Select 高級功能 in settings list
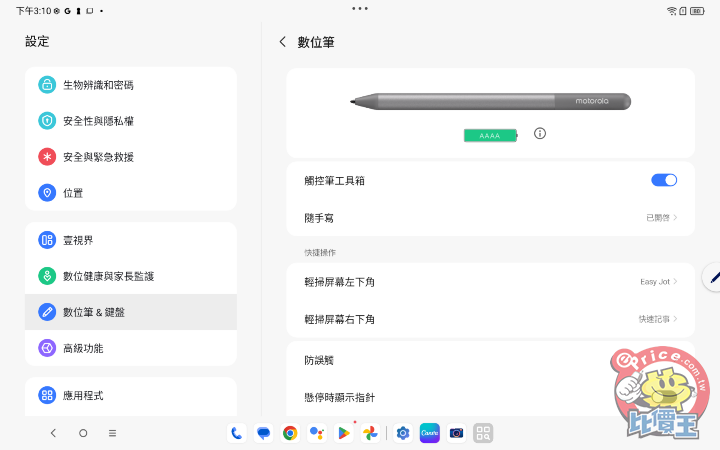This screenshot has height=450, width=720. click(x=131, y=348)
